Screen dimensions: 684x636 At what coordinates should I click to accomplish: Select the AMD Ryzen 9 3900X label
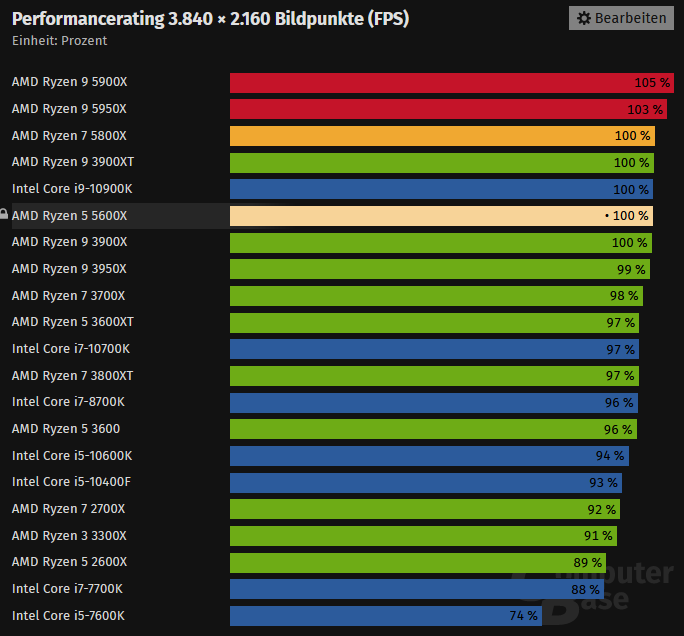(69, 242)
